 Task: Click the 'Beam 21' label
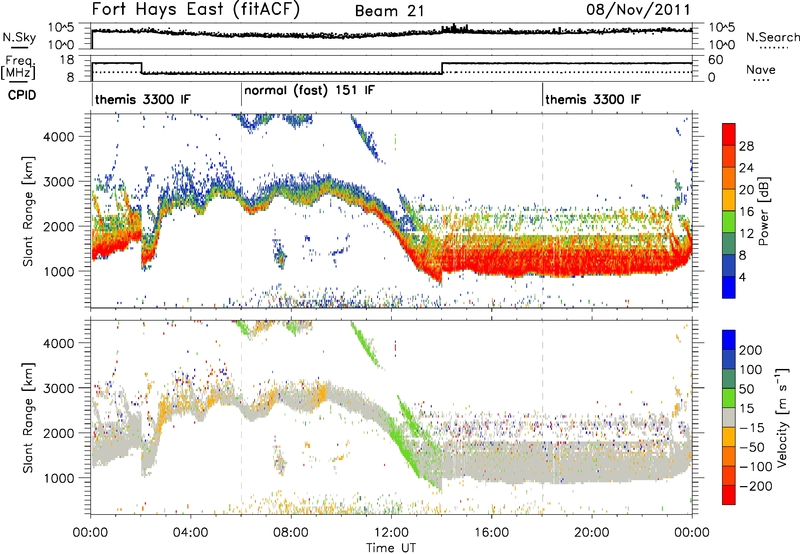point(390,11)
